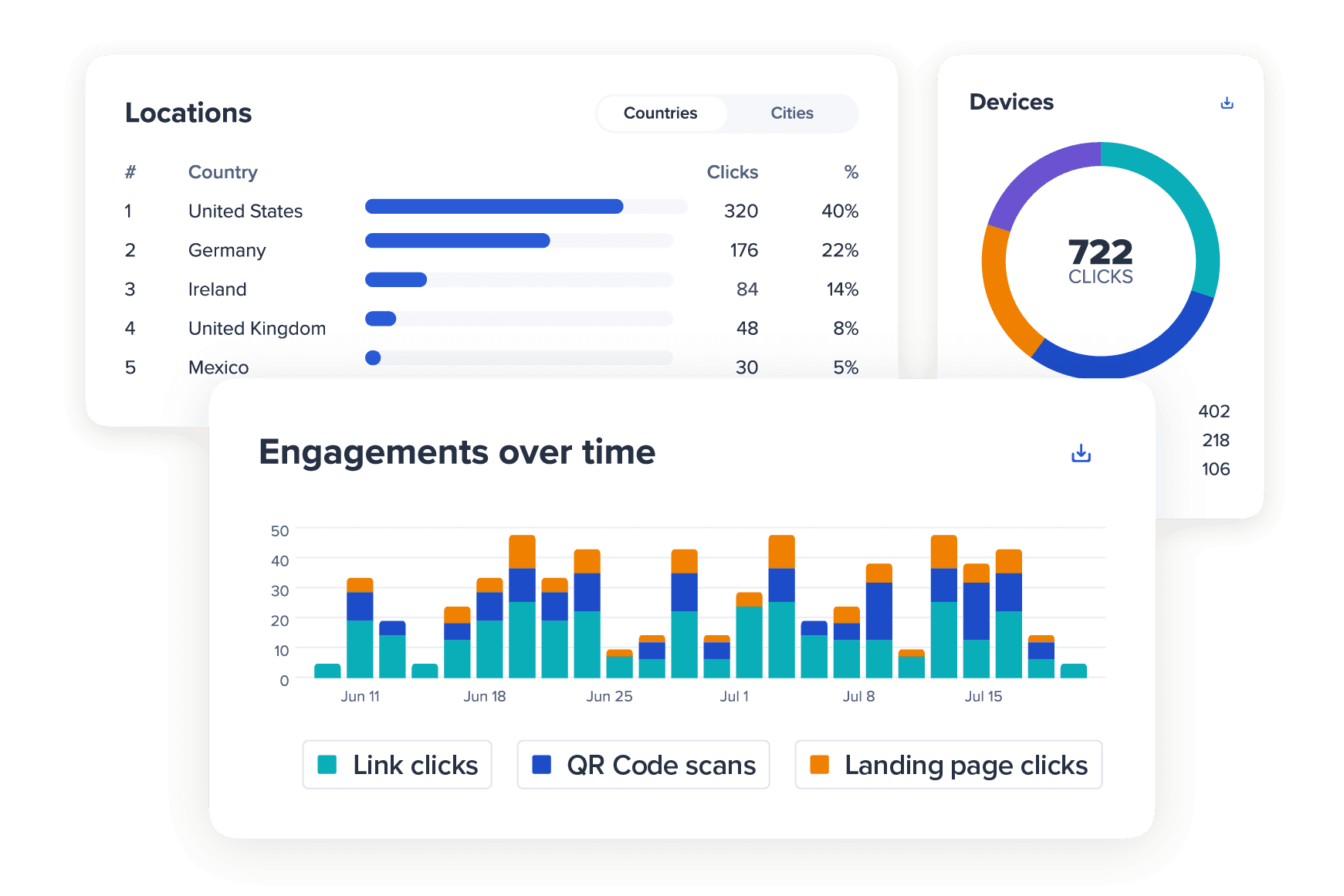Viewport: 1344px width, 896px height.
Task: Click the Devices panel heading
Action: 1011,102
